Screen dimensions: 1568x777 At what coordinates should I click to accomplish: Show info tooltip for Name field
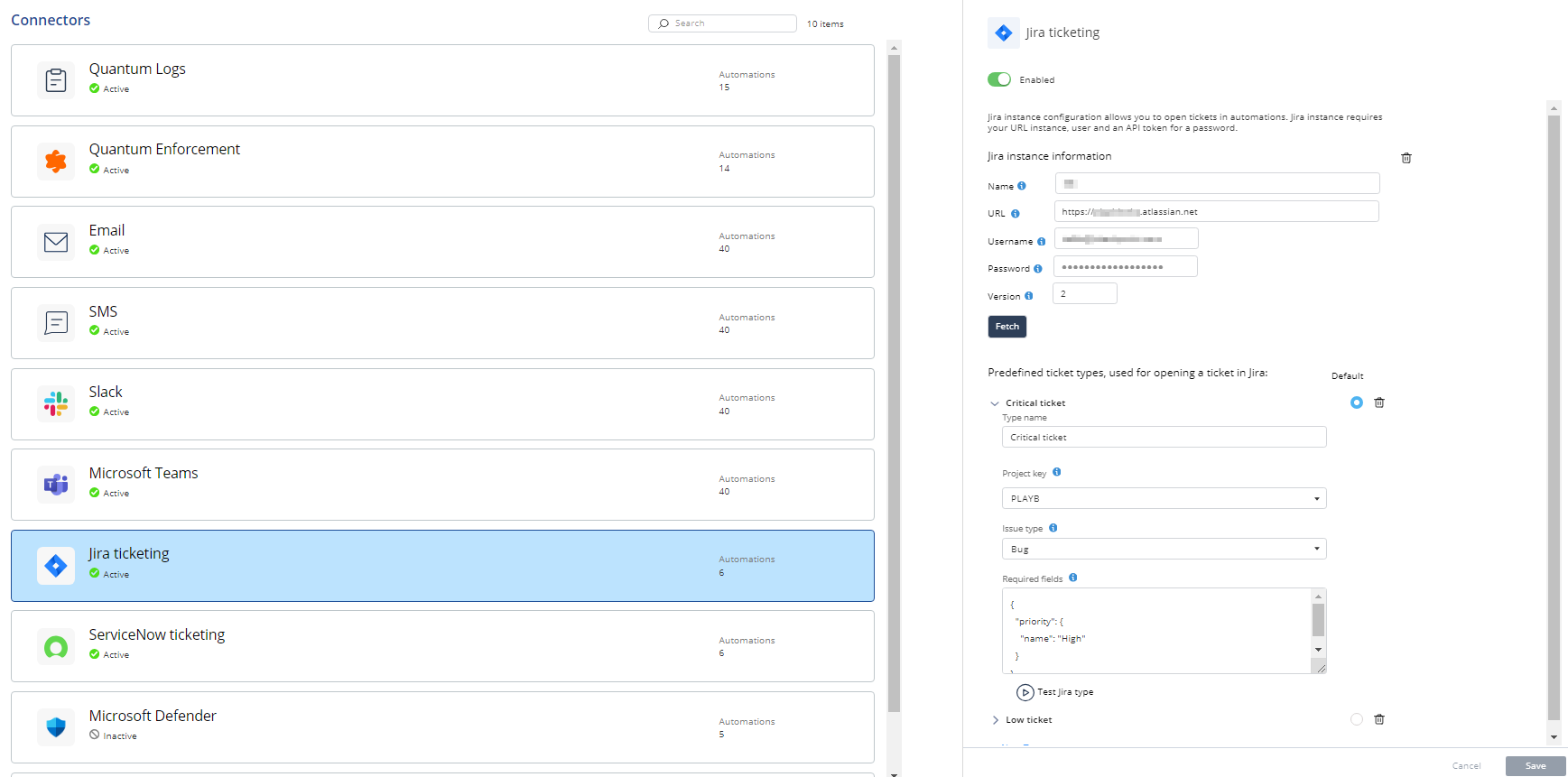tap(1022, 186)
